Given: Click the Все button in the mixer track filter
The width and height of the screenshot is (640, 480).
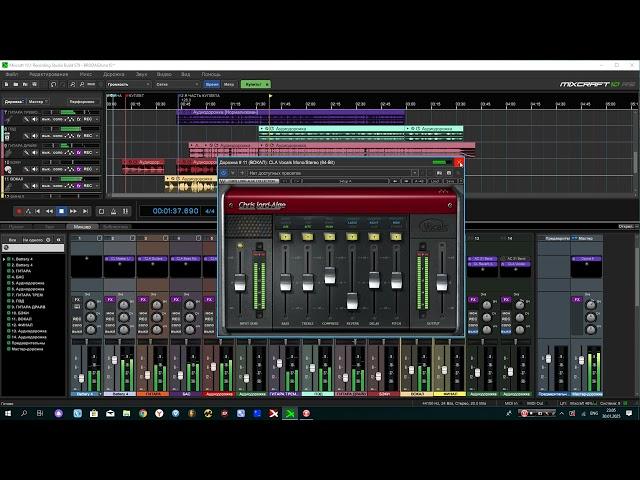Looking at the screenshot, I should coord(12,240).
